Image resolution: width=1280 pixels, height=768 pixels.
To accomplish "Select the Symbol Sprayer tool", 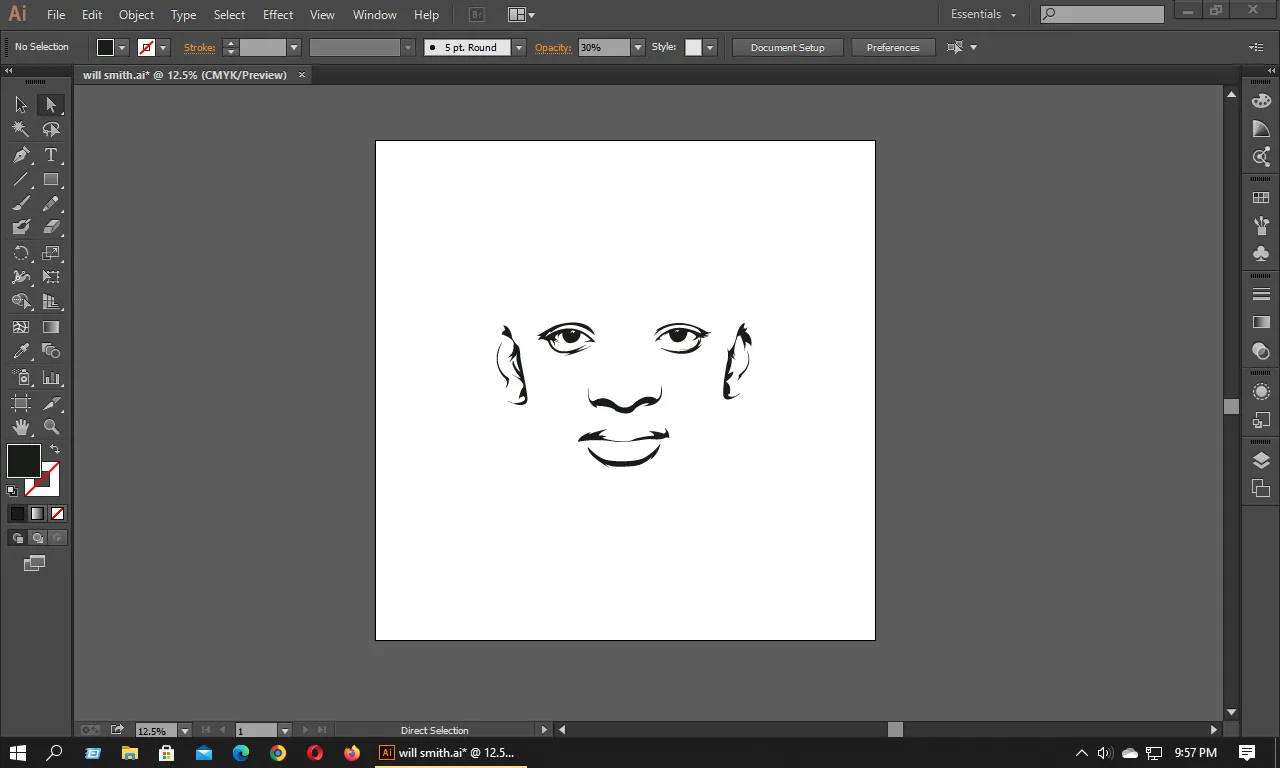I will pyautogui.click(x=21, y=378).
